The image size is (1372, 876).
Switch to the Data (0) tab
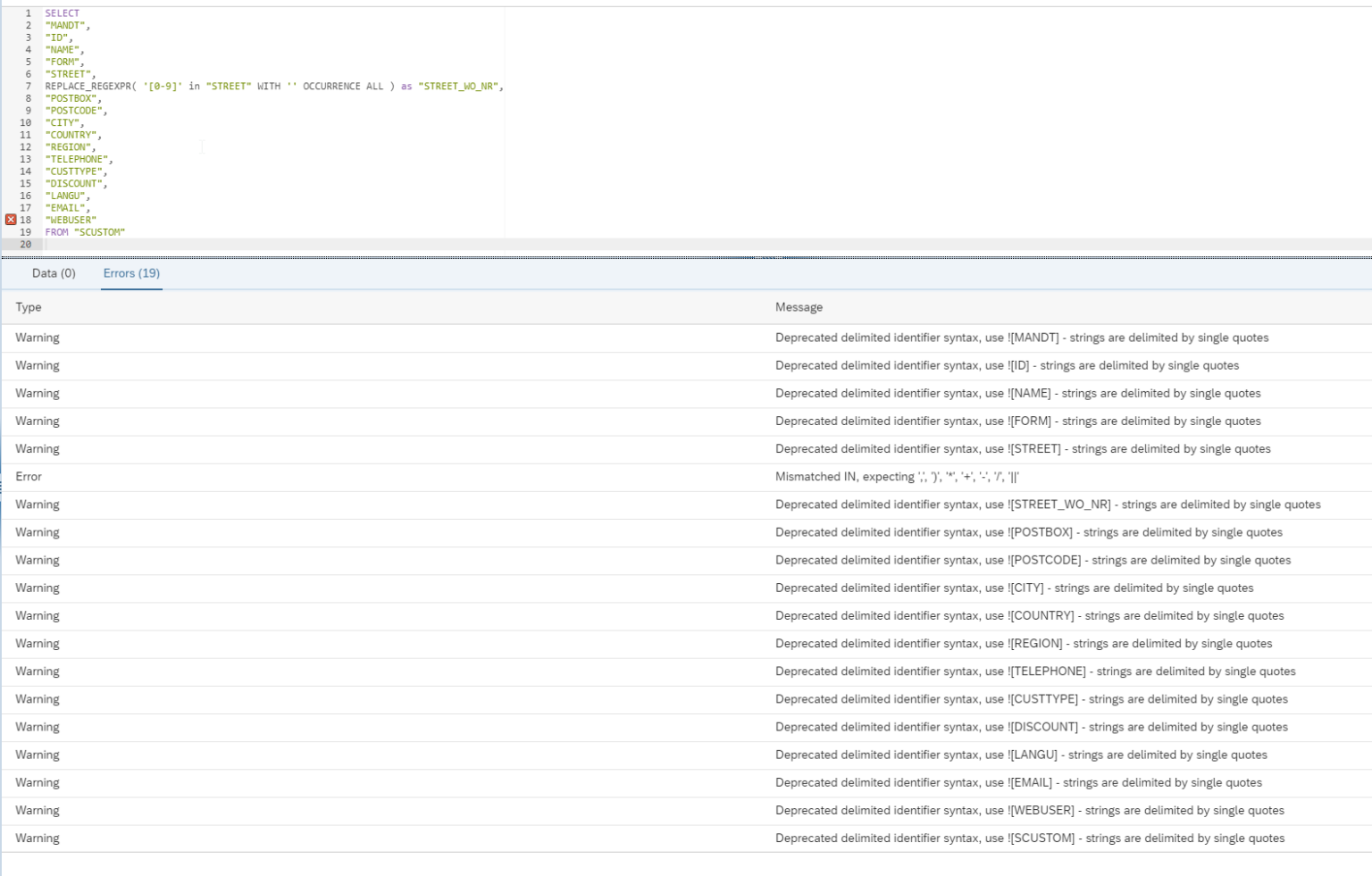click(54, 273)
